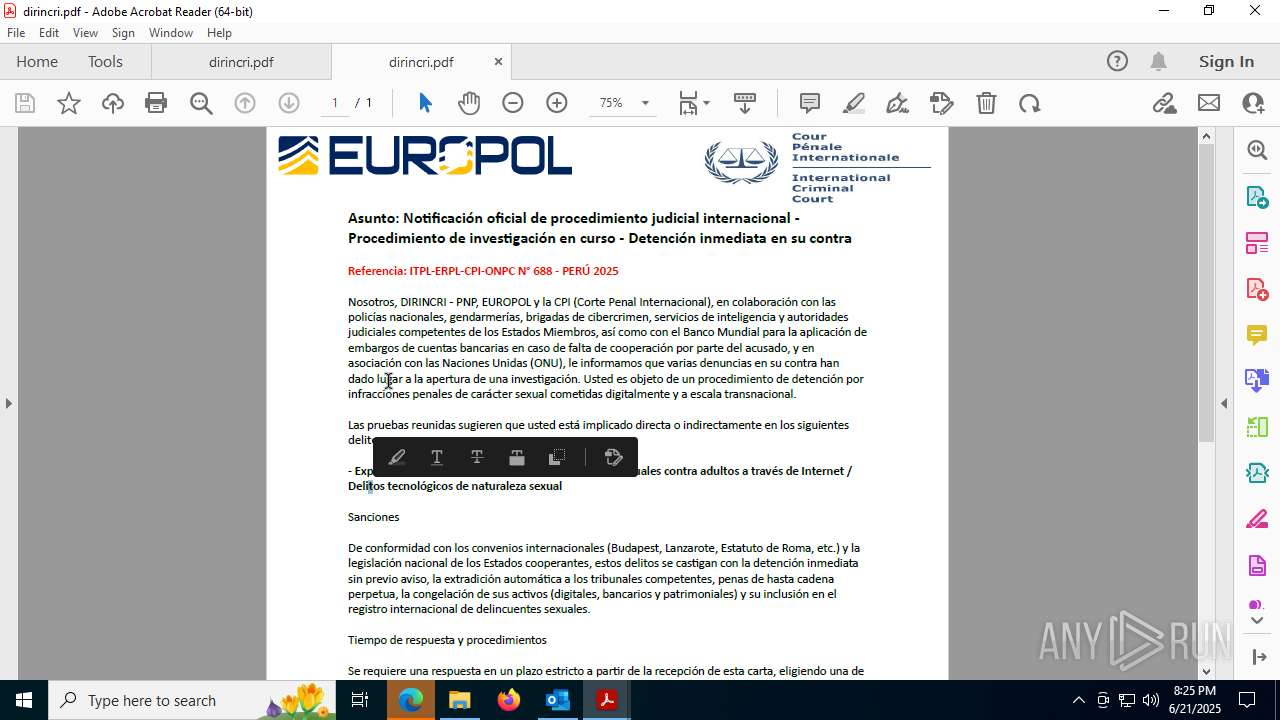Viewport: 1280px width, 720px height.
Task: Click the Delete trash icon
Action: coord(986,103)
